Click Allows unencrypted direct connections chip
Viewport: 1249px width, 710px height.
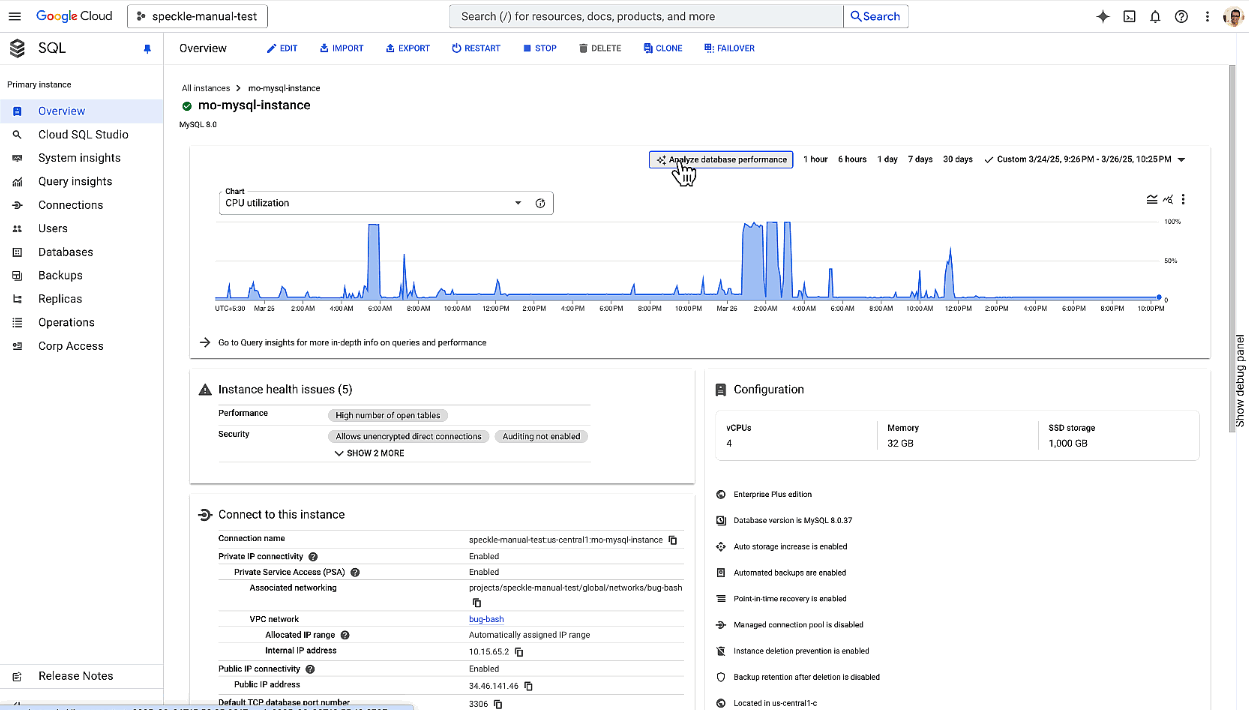coord(408,436)
